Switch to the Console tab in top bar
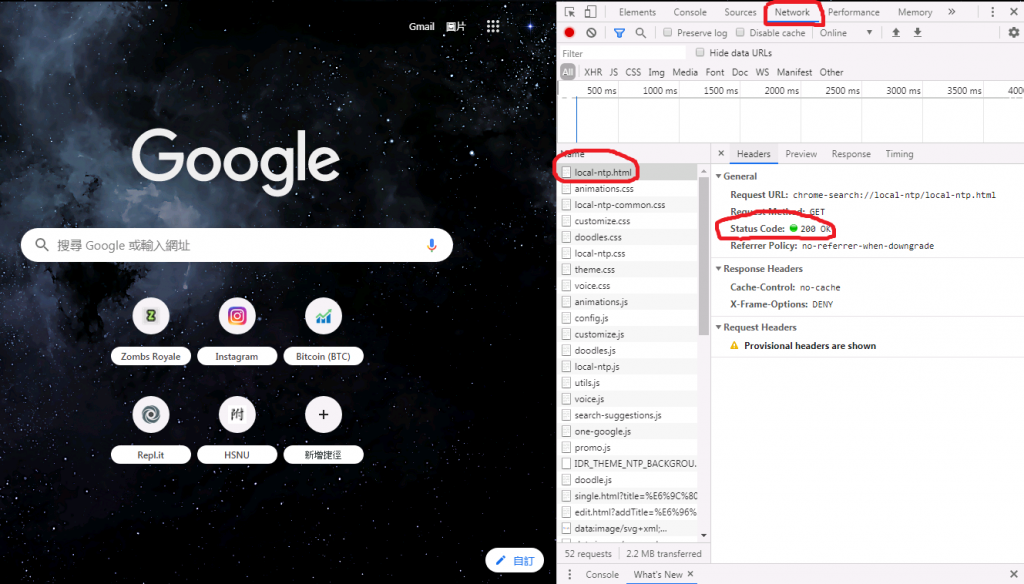Image resolution: width=1024 pixels, height=584 pixels. tap(690, 12)
